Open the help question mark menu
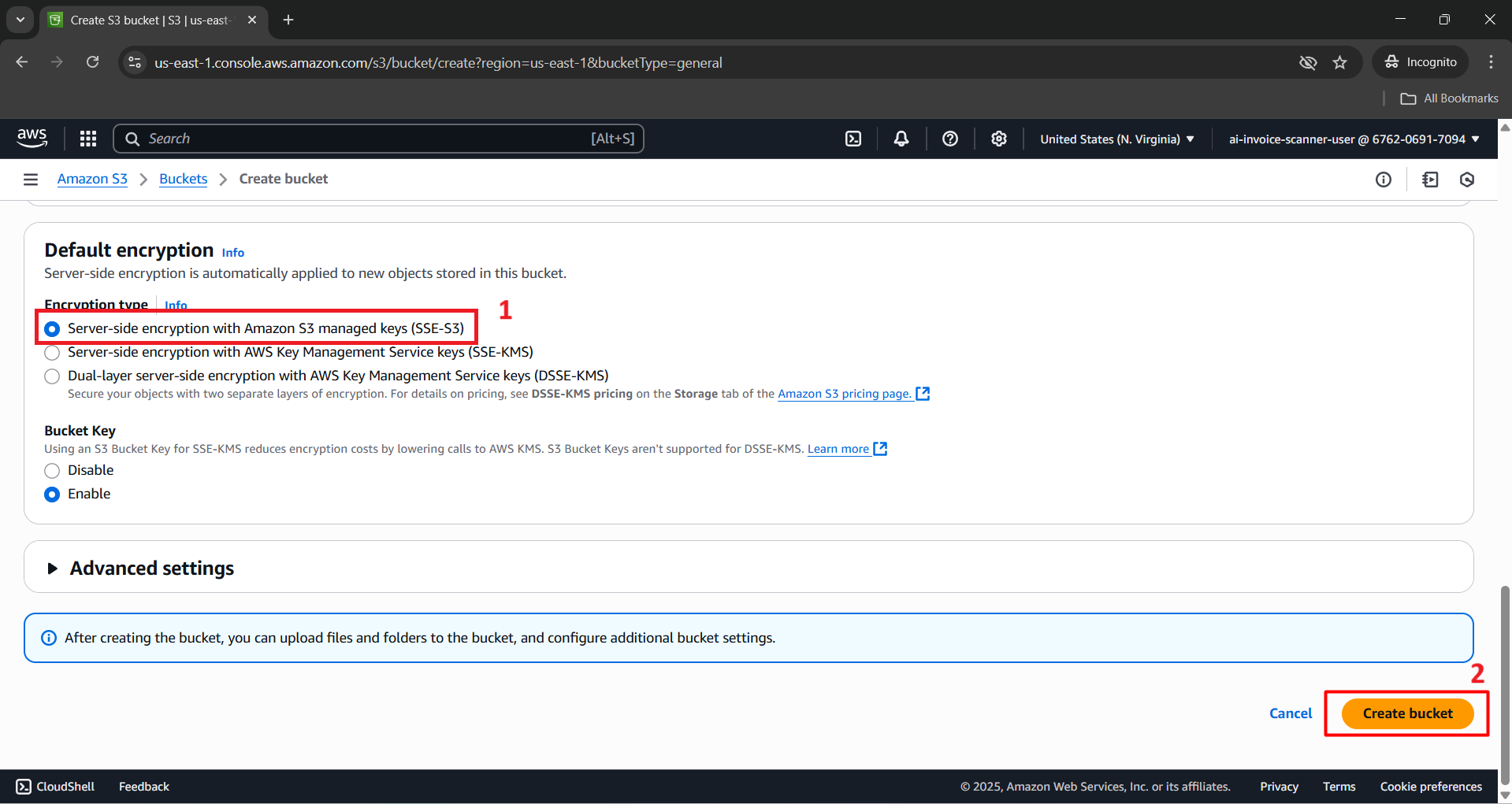This screenshot has height=804, width=1512. pos(950,139)
